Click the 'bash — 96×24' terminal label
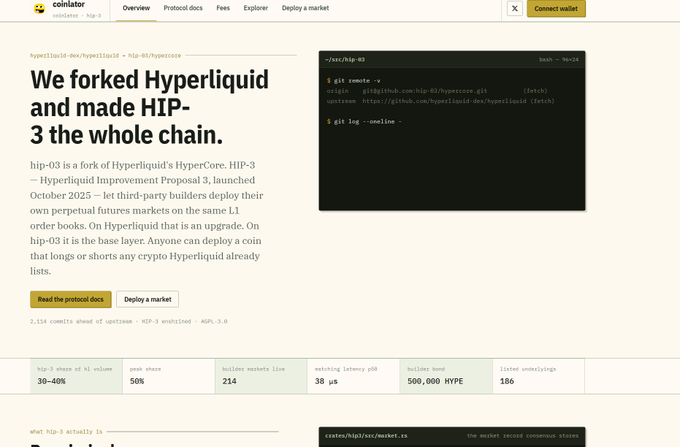The height and width of the screenshot is (447, 680). click(x=559, y=59)
